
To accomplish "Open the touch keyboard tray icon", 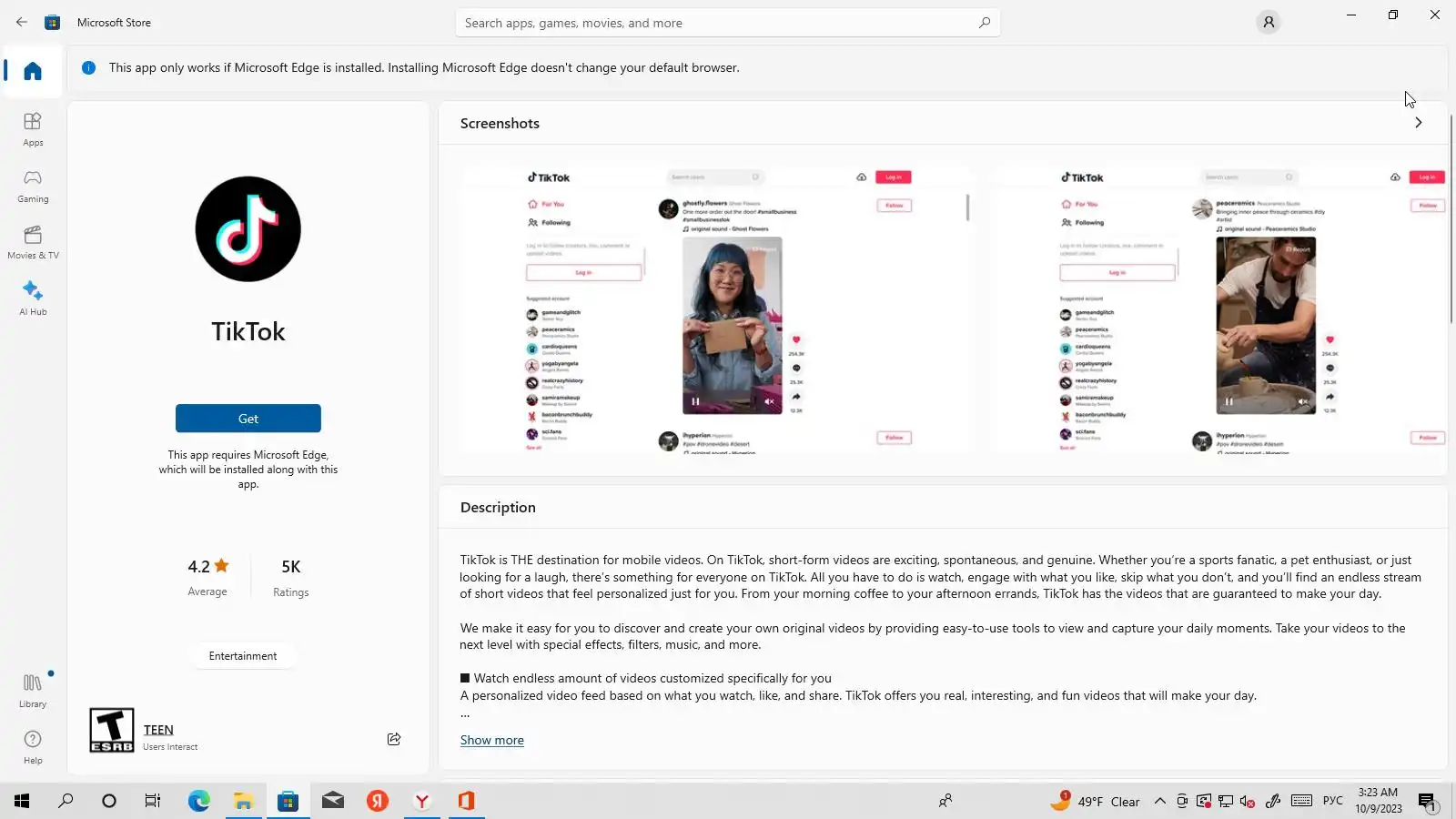I will (x=1301, y=801).
